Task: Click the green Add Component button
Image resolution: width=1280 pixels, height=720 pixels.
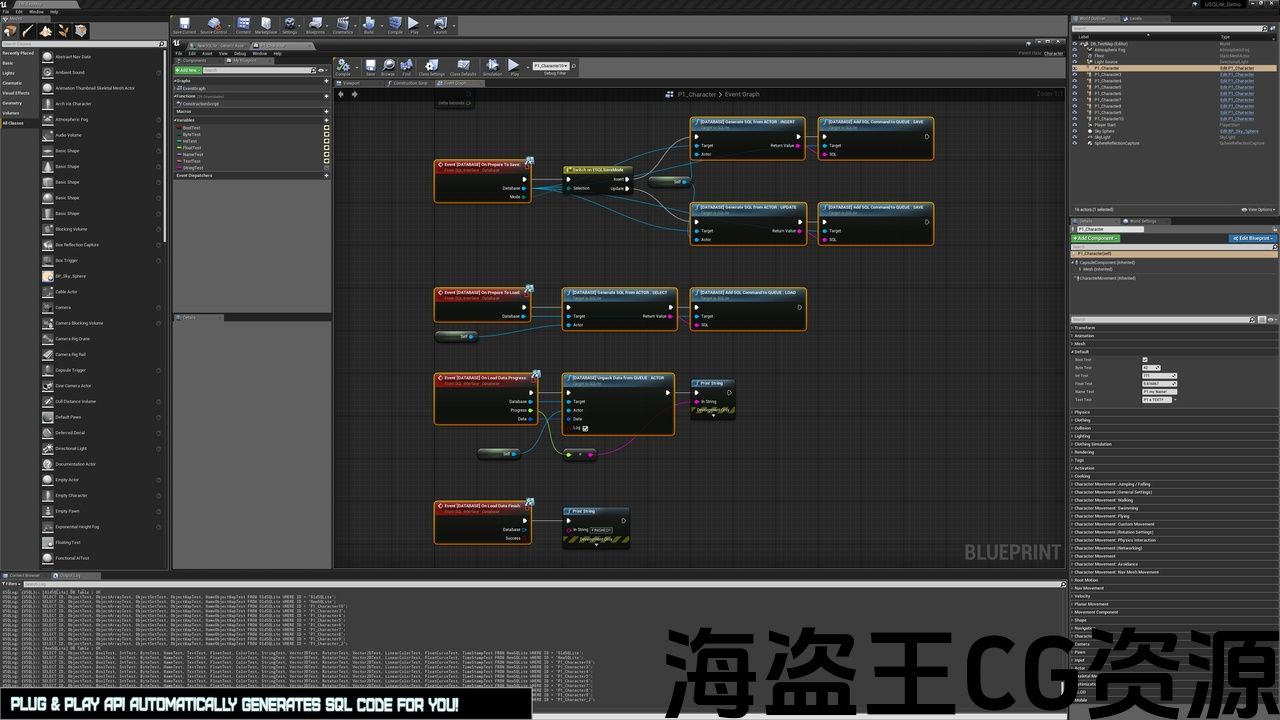Action: (x=1096, y=238)
